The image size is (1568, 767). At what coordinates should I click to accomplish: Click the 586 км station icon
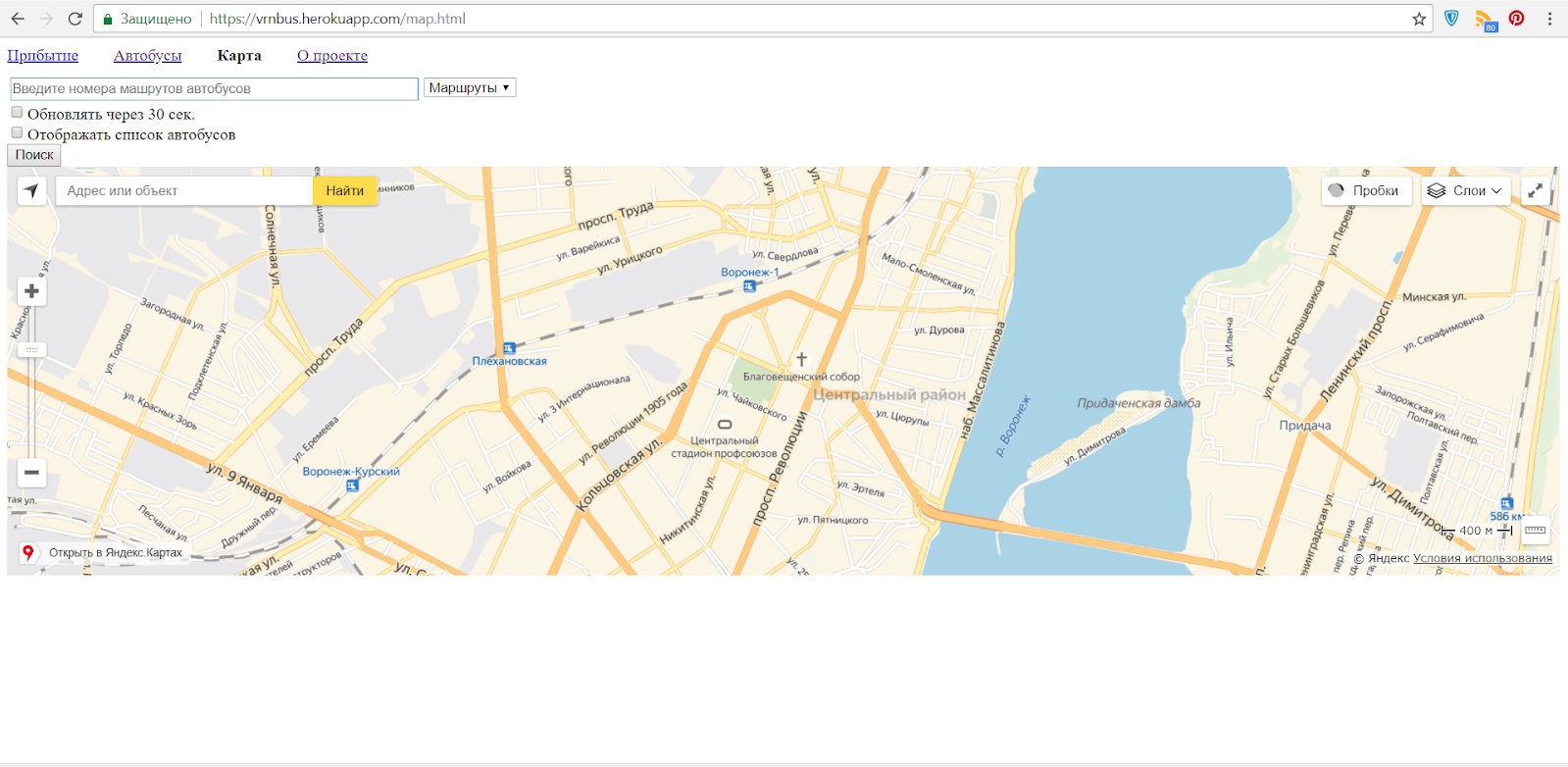click(x=1507, y=503)
